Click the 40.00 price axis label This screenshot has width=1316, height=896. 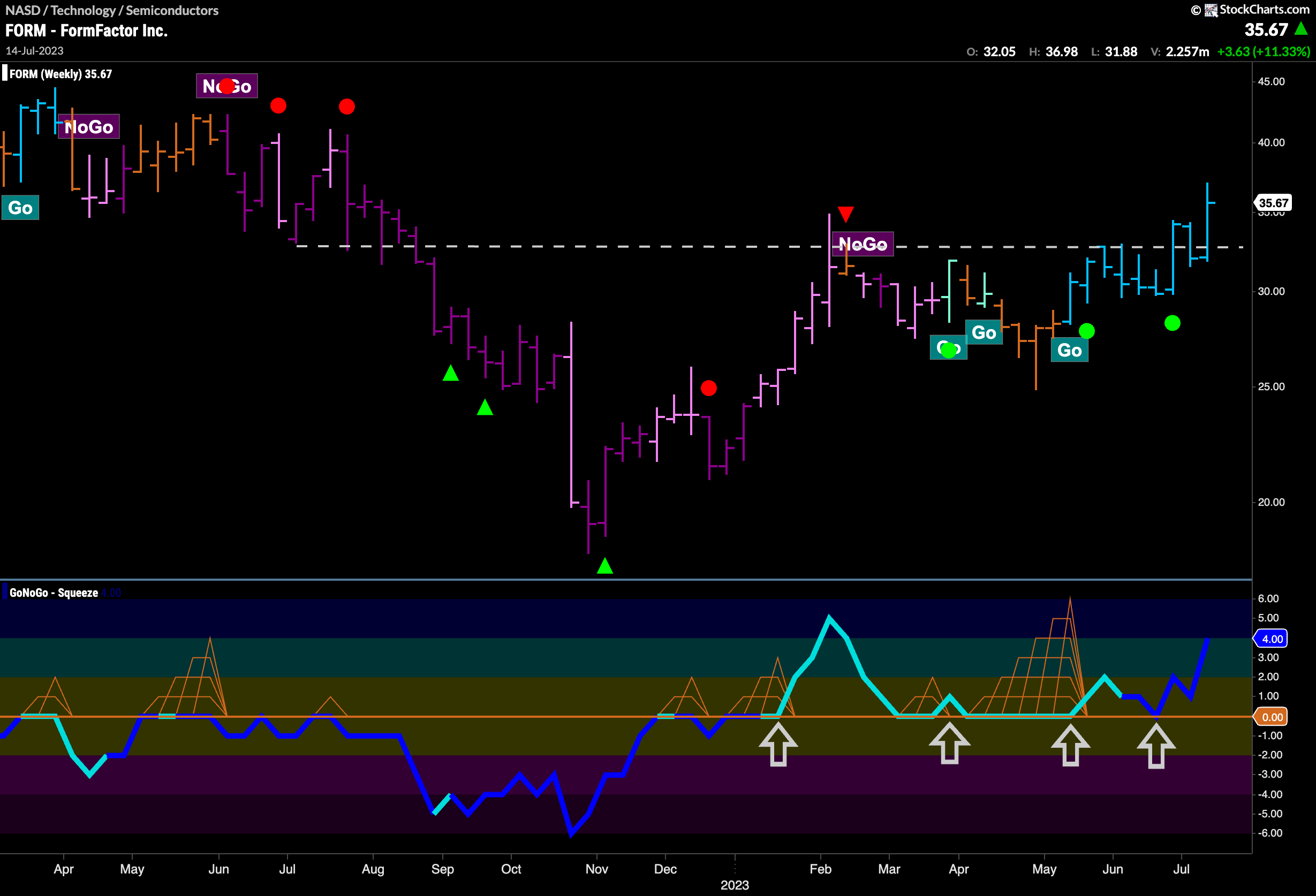pos(1270,142)
